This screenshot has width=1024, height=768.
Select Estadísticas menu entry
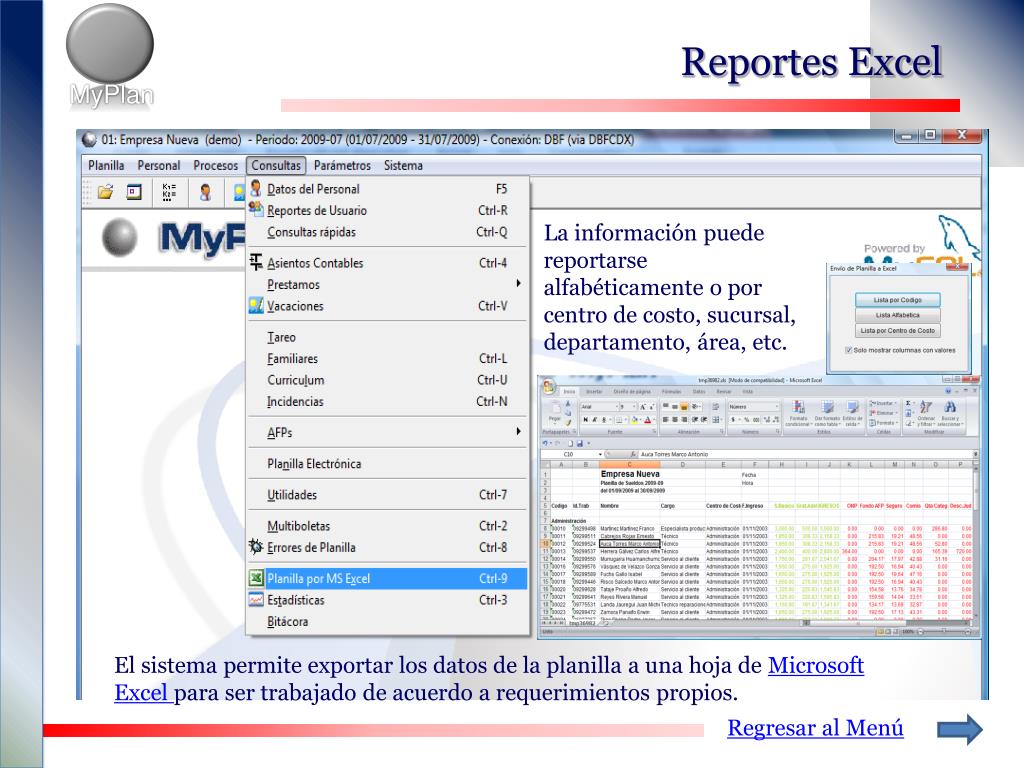coord(387,600)
